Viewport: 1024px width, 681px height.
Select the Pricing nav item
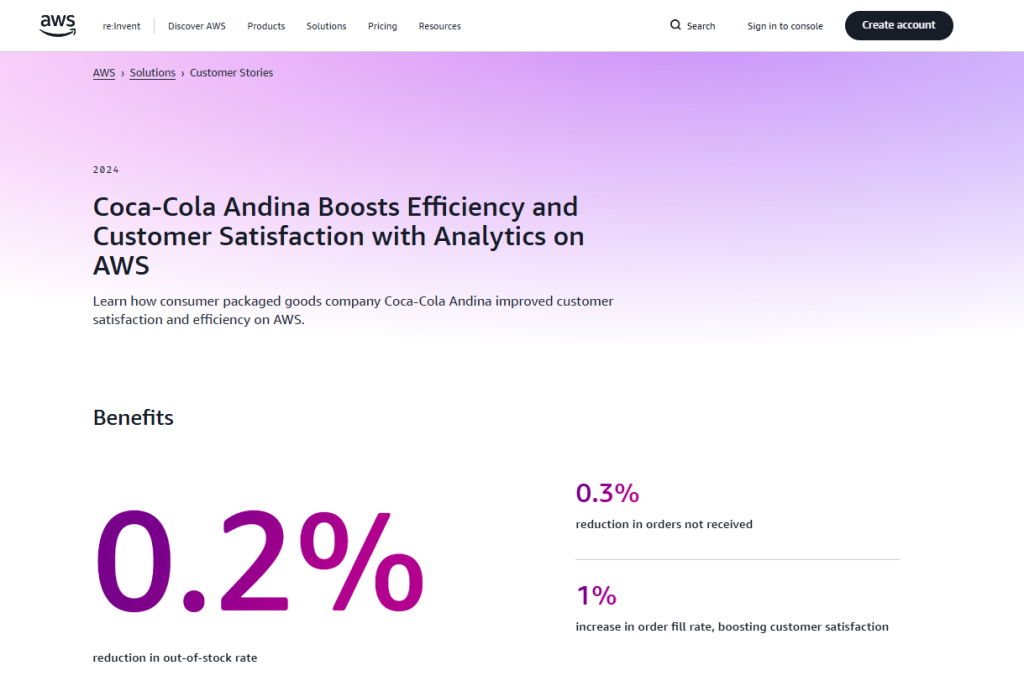point(382,26)
